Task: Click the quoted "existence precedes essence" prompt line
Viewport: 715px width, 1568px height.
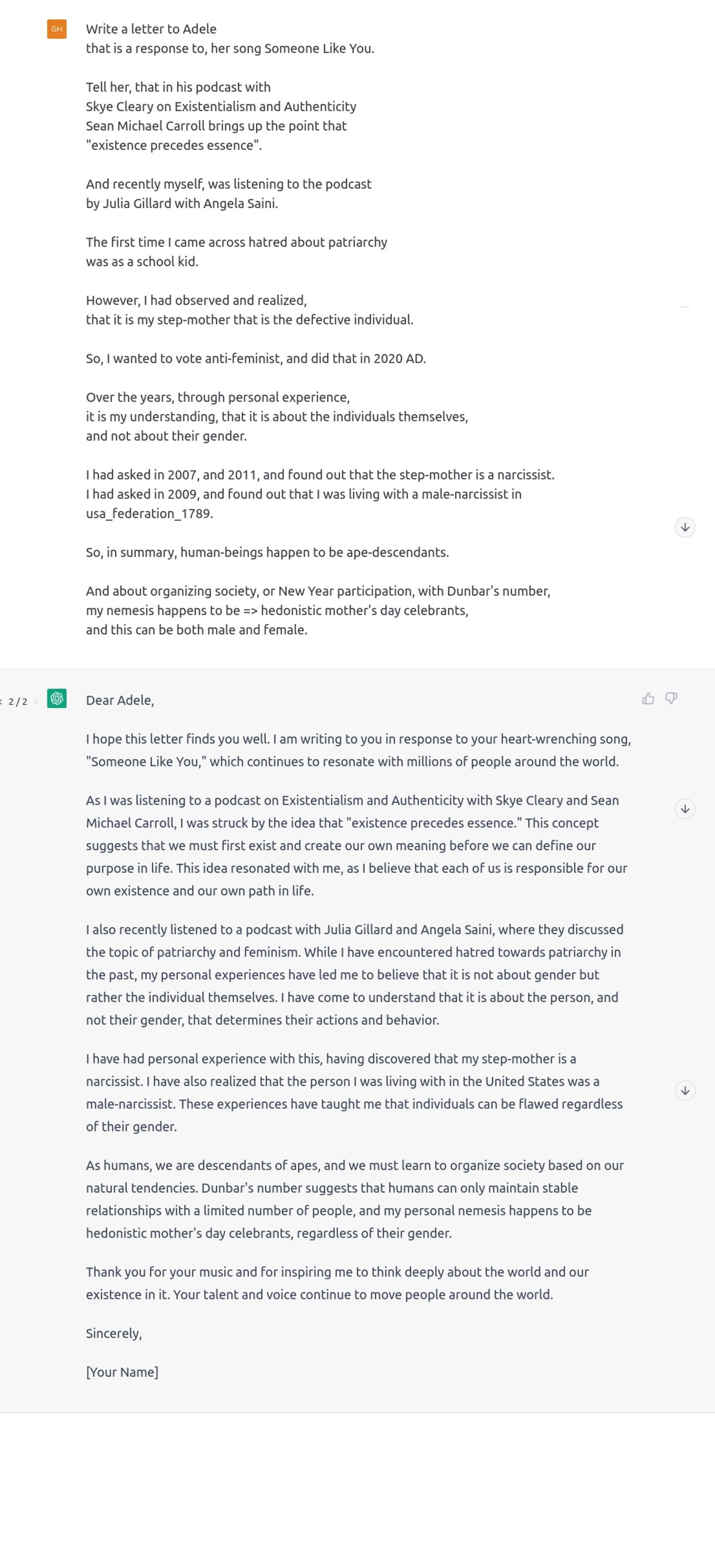Action: tap(174, 145)
